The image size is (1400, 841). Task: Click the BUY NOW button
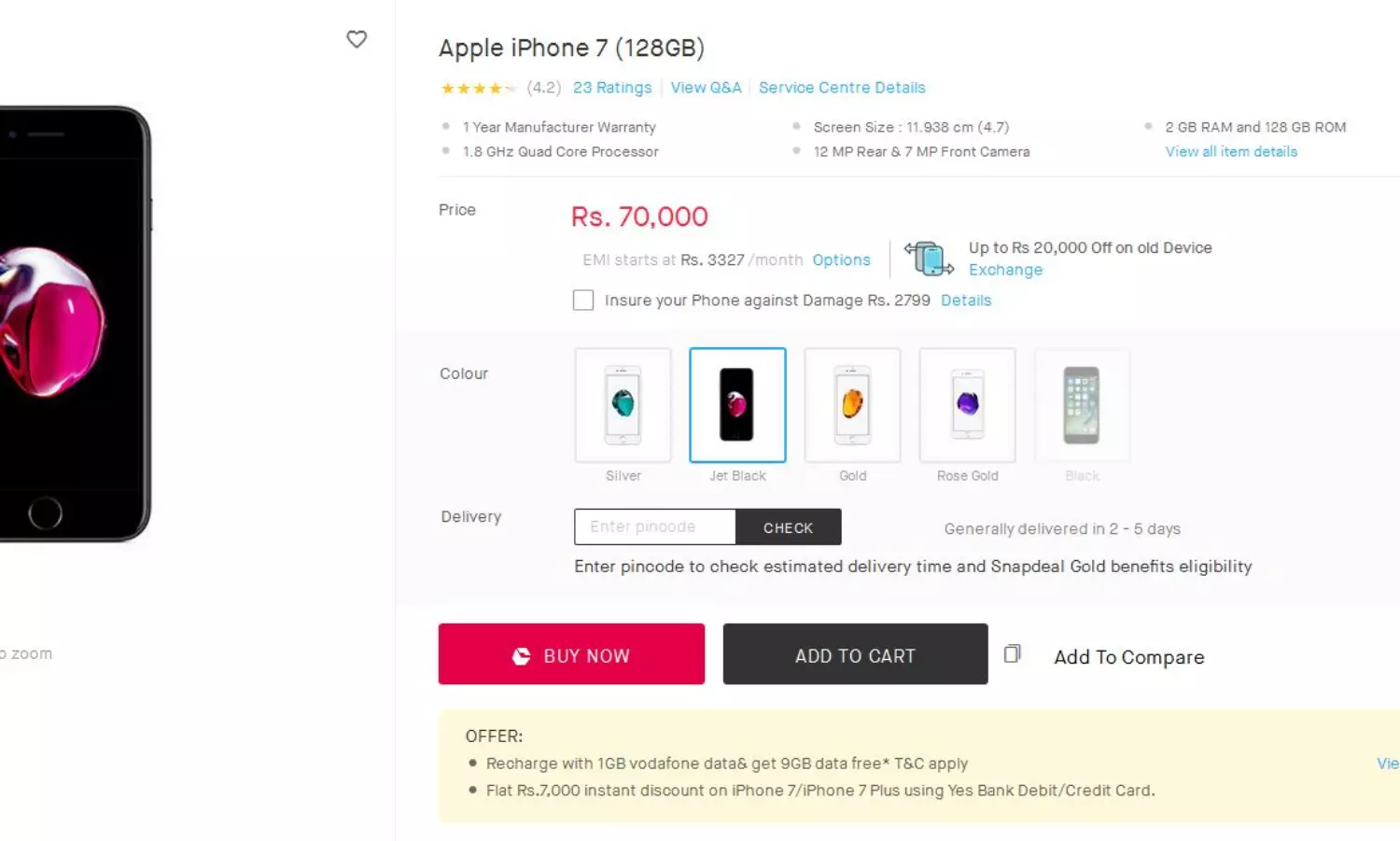pyautogui.click(x=571, y=654)
